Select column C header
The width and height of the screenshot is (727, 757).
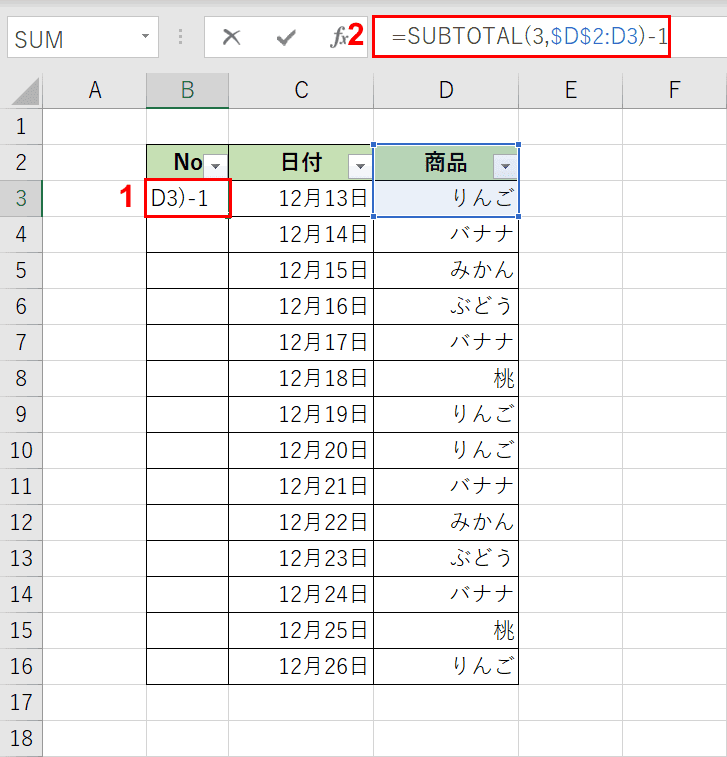pos(301,90)
